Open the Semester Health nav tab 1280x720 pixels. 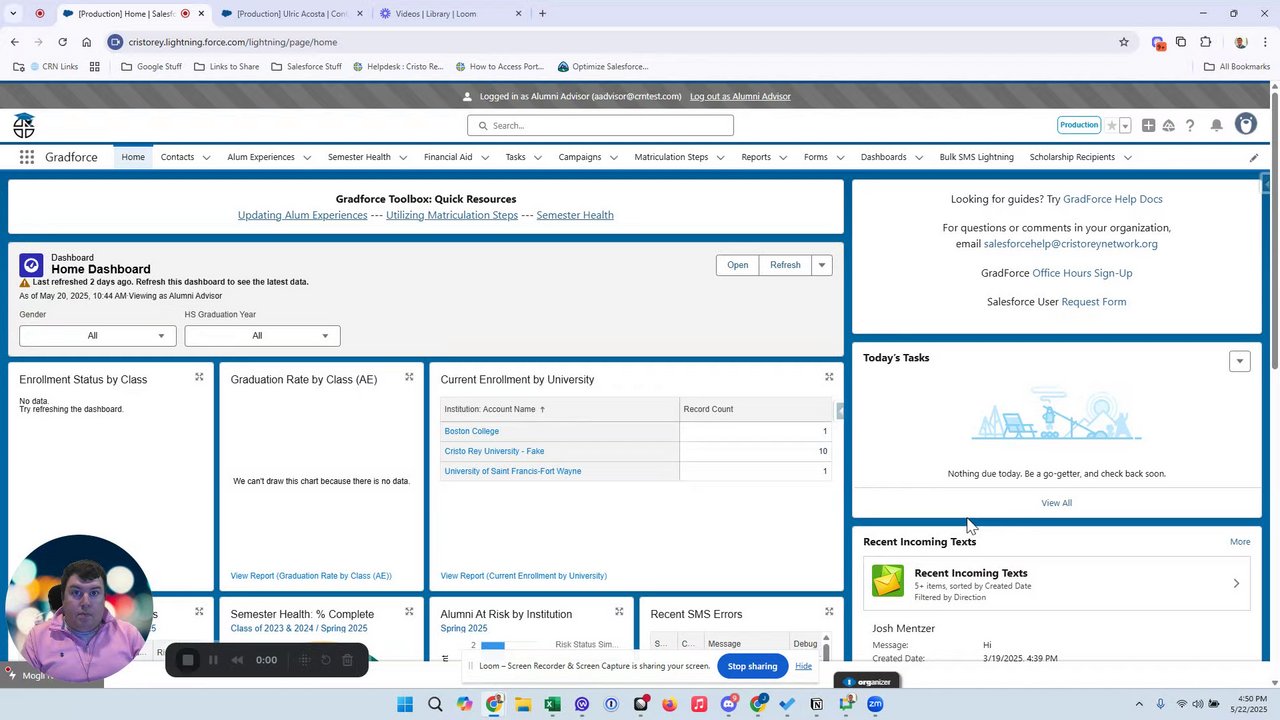pyautogui.click(x=359, y=157)
